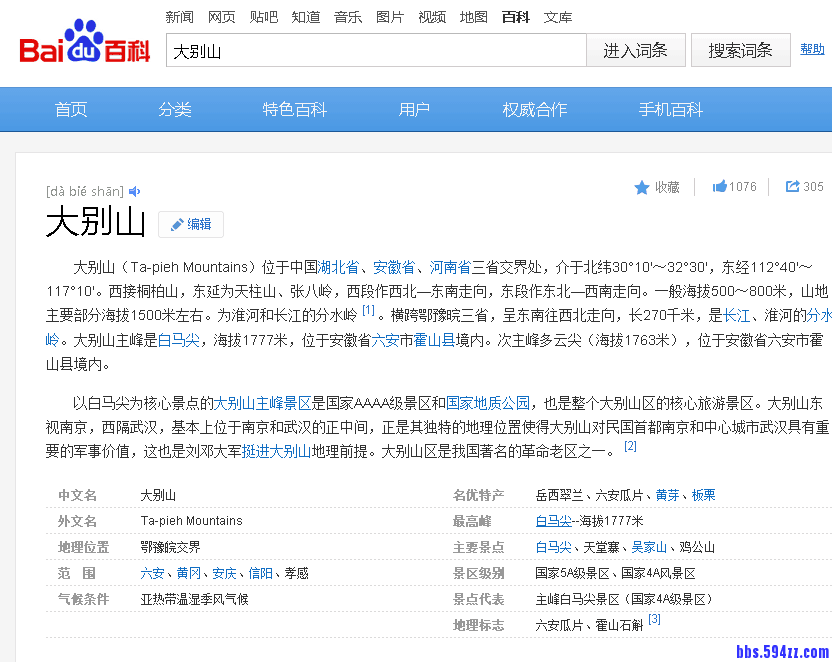Screen dimensions: 832x662
Task: Switch to the 图片 search category
Action: tap(390, 17)
